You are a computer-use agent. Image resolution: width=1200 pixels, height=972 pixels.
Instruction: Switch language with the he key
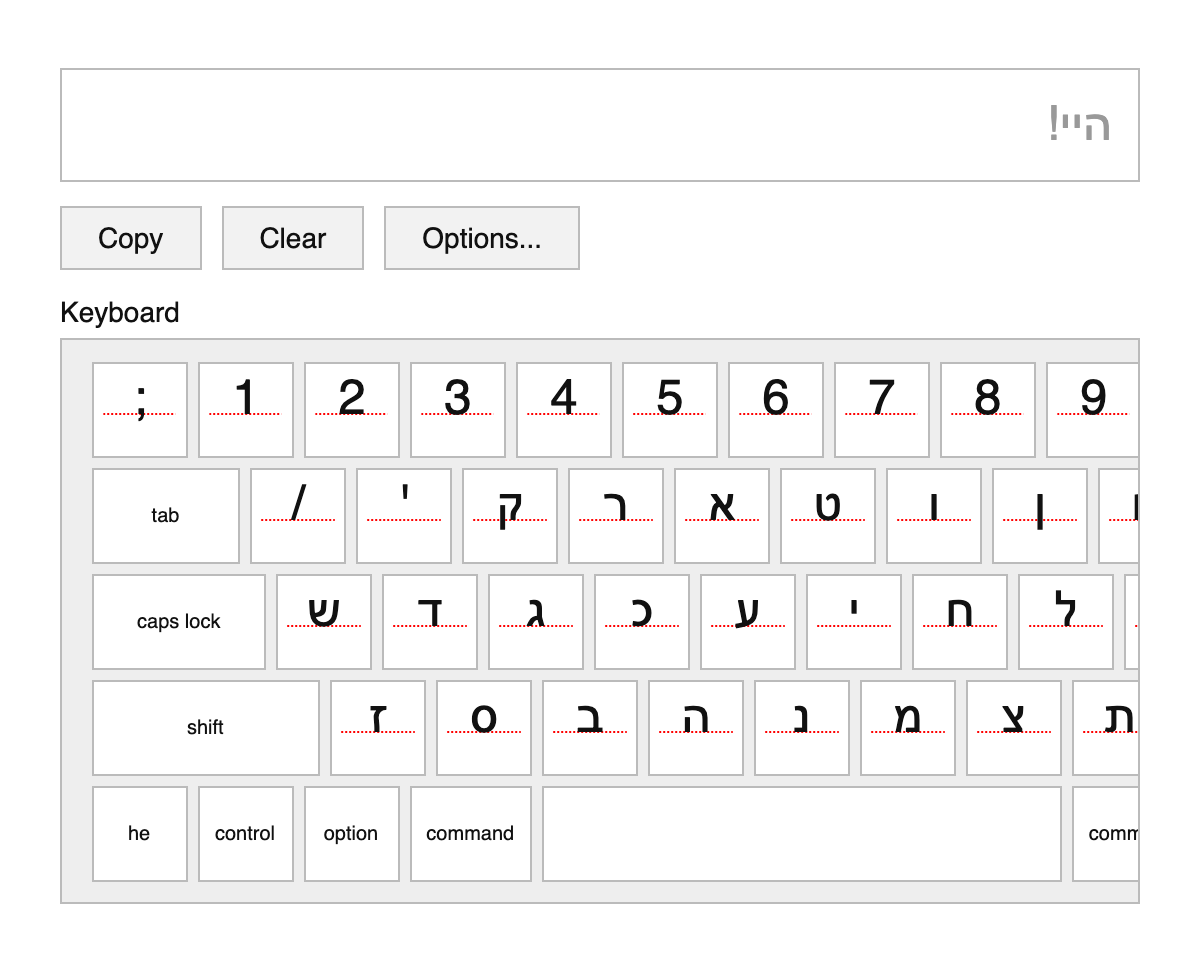click(x=139, y=833)
